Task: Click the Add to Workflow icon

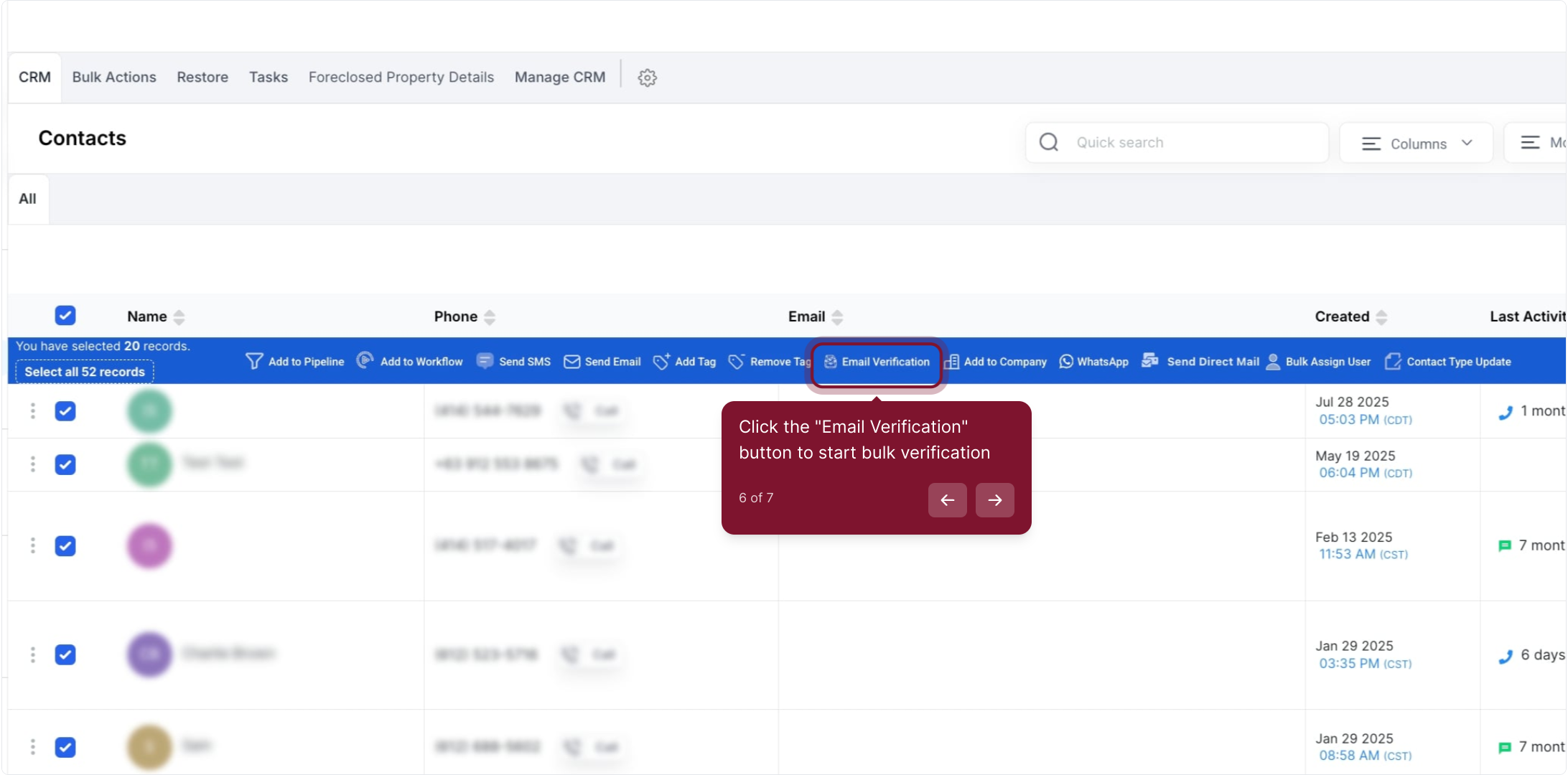Action: (365, 360)
